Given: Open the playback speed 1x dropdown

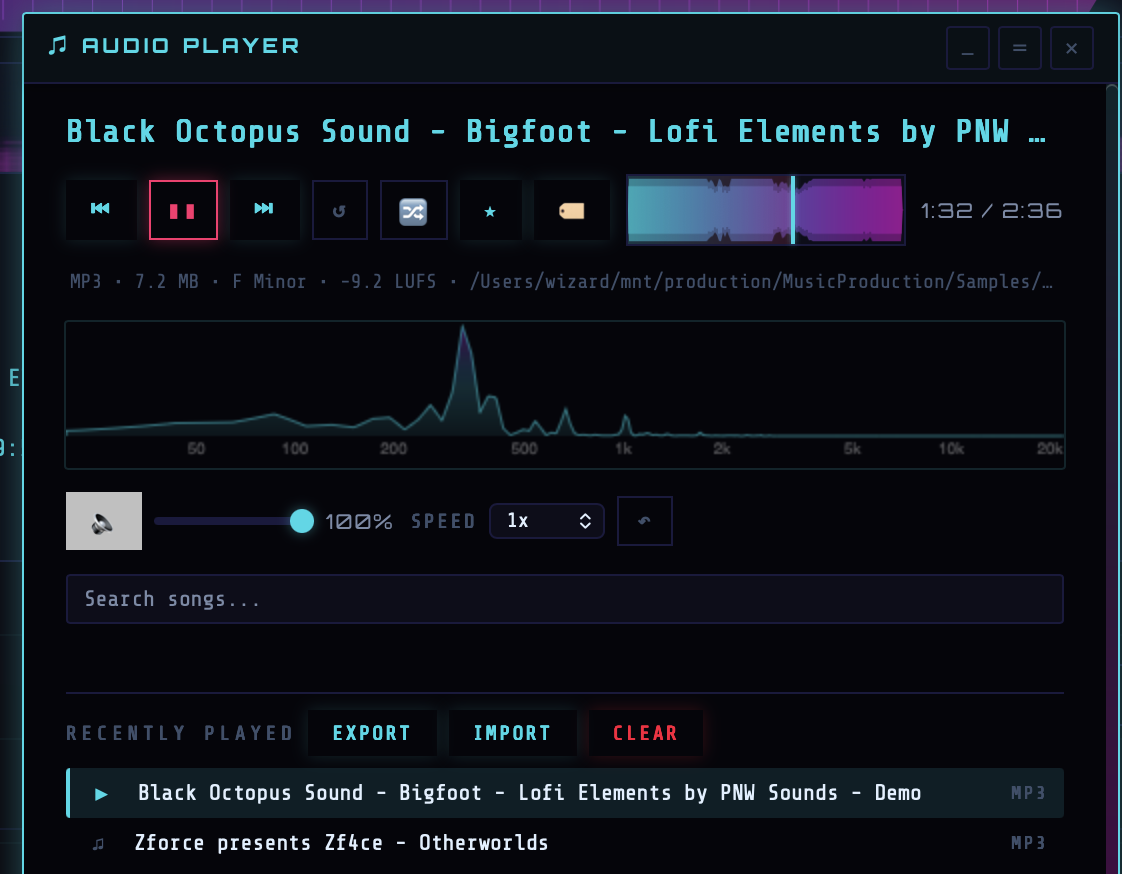Looking at the screenshot, I should 547,521.
